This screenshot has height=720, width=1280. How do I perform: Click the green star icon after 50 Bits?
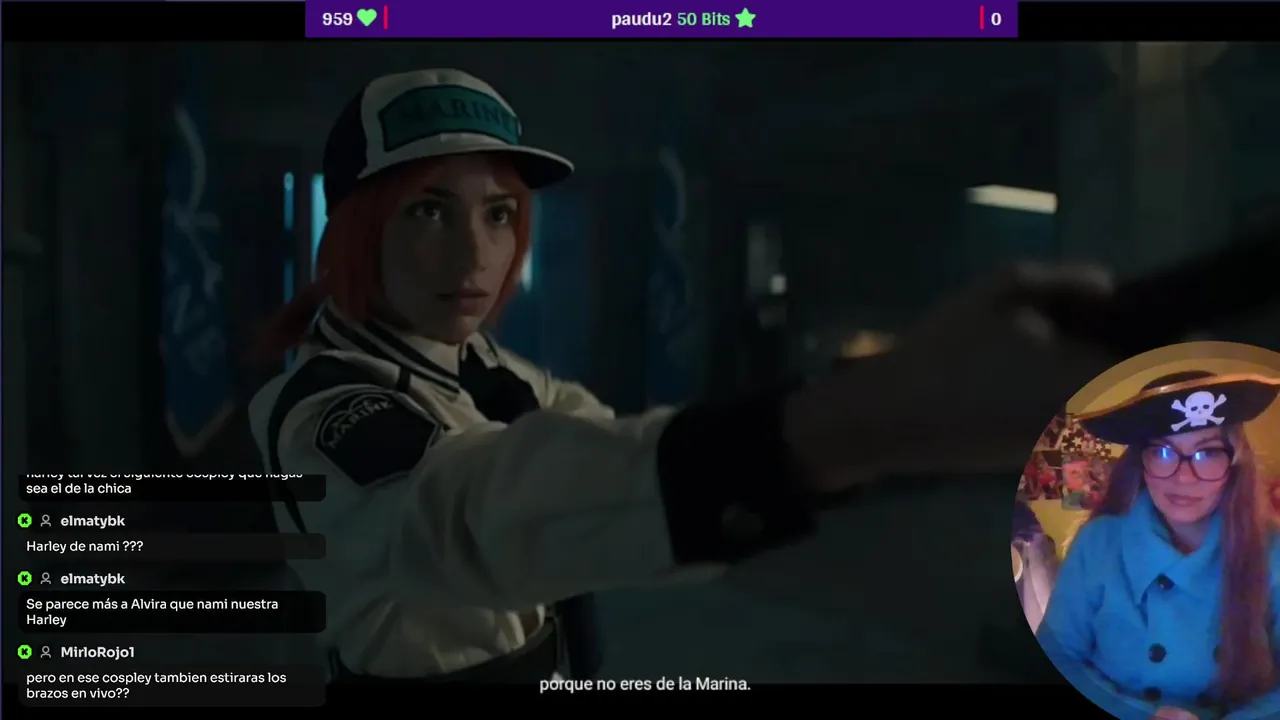click(x=745, y=18)
